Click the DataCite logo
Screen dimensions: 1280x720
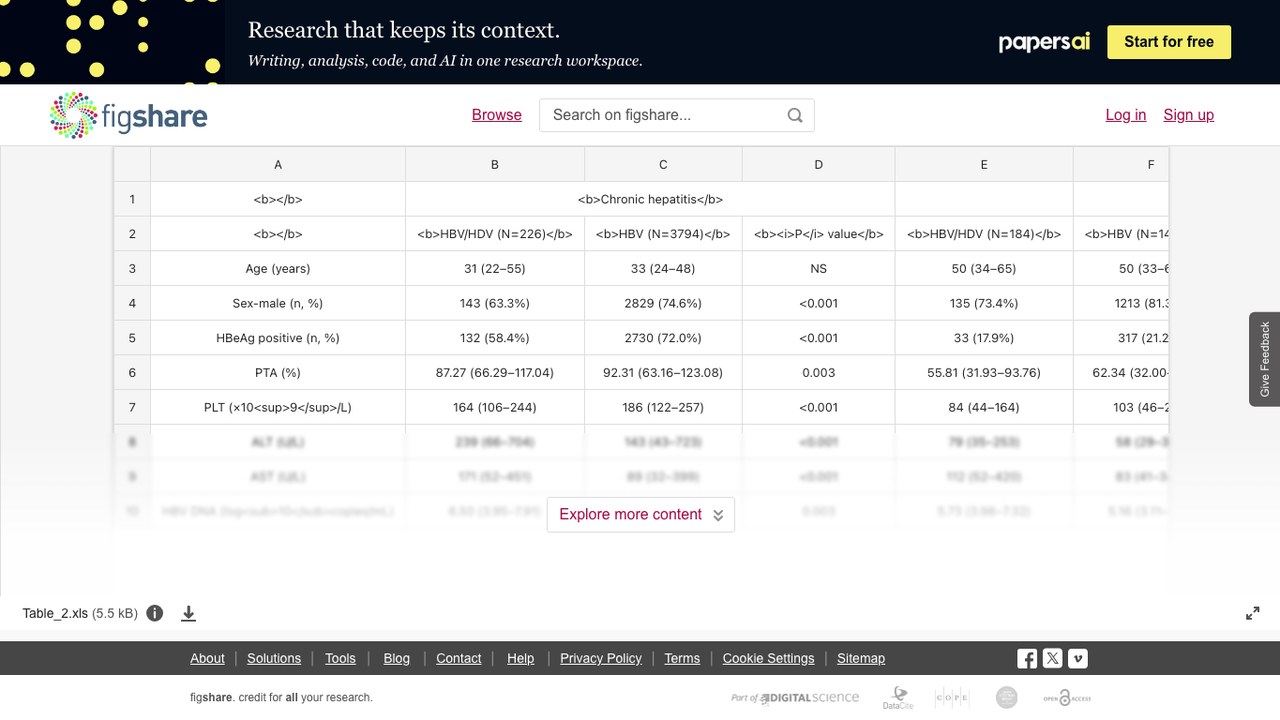(898, 698)
